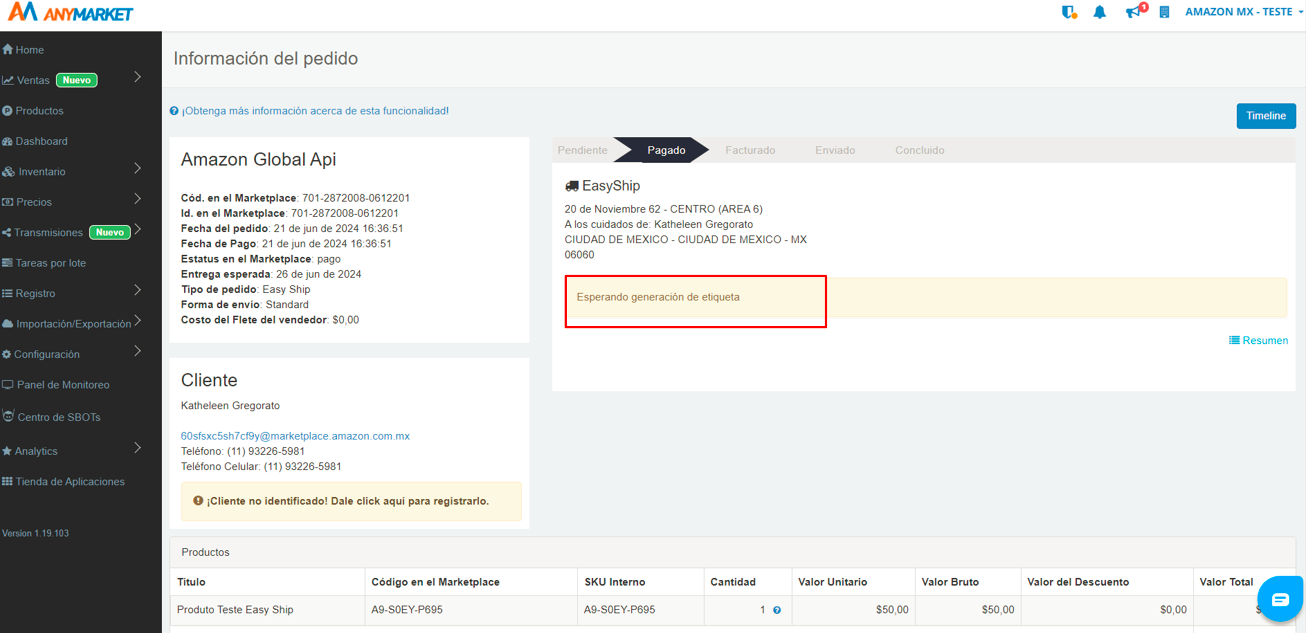This screenshot has width=1306, height=633.
Task: Click the Nuevo badge beside Ventas
Action: point(77,80)
